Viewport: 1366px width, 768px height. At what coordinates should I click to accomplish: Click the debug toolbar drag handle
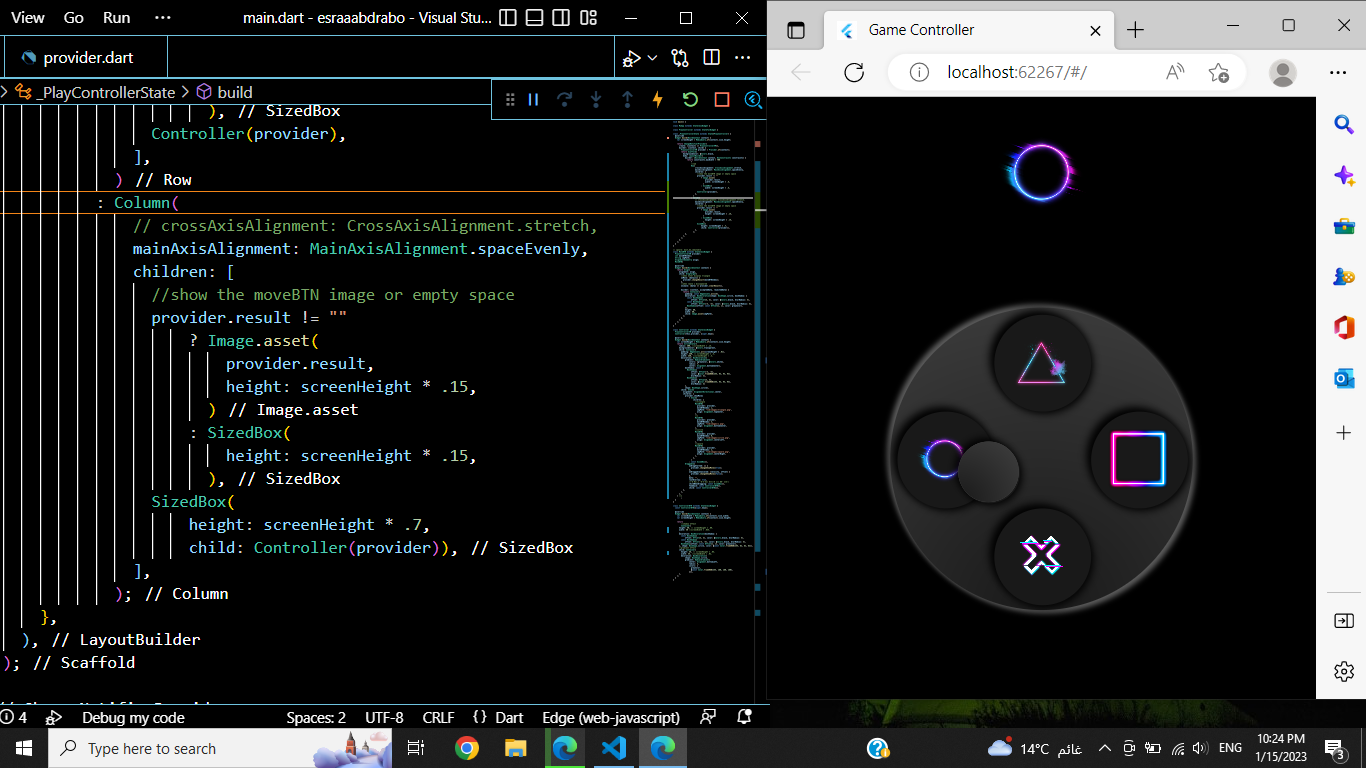pyautogui.click(x=510, y=99)
